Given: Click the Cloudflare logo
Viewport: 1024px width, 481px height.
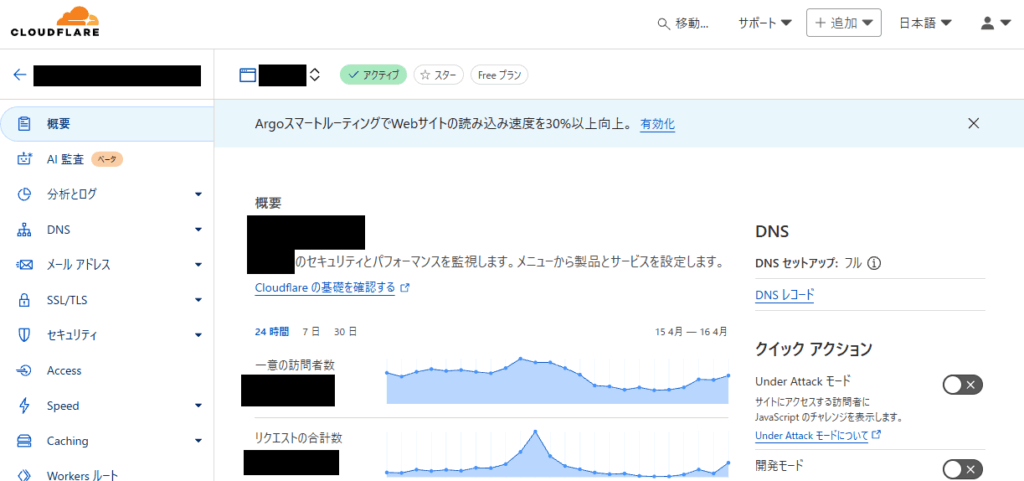Looking at the screenshot, I should [x=55, y=22].
